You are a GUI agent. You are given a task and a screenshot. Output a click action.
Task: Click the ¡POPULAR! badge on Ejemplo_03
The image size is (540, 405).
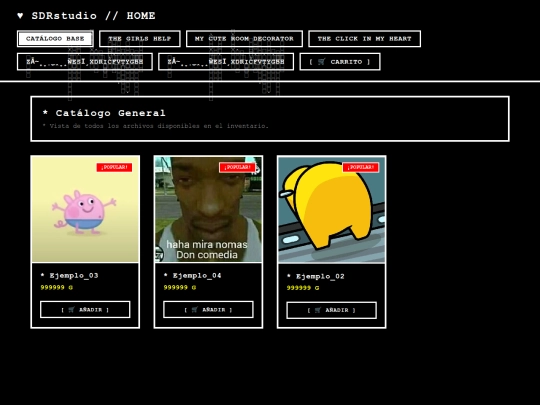(114, 167)
